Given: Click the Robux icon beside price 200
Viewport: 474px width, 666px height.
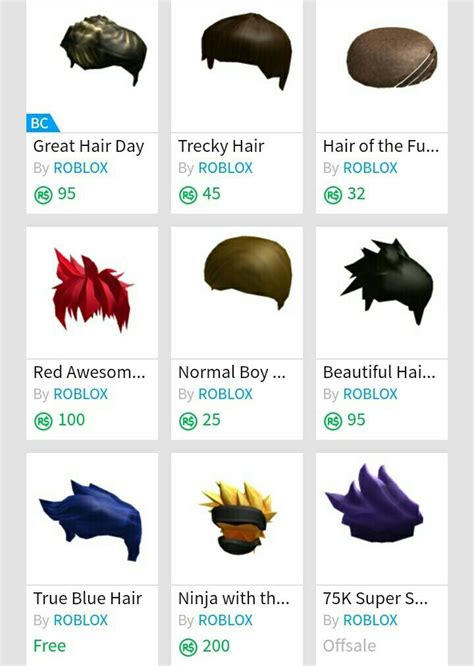Looking at the screenshot, I should click(188, 647).
